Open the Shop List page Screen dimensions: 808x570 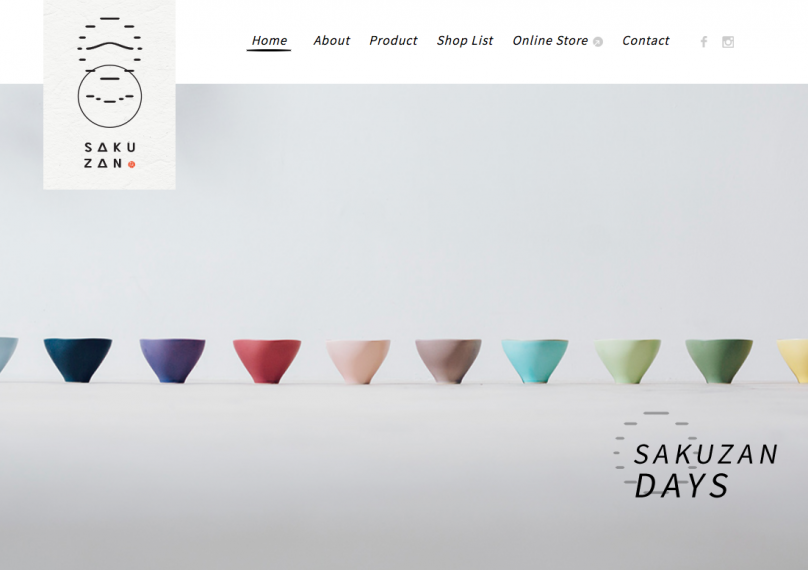point(465,41)
